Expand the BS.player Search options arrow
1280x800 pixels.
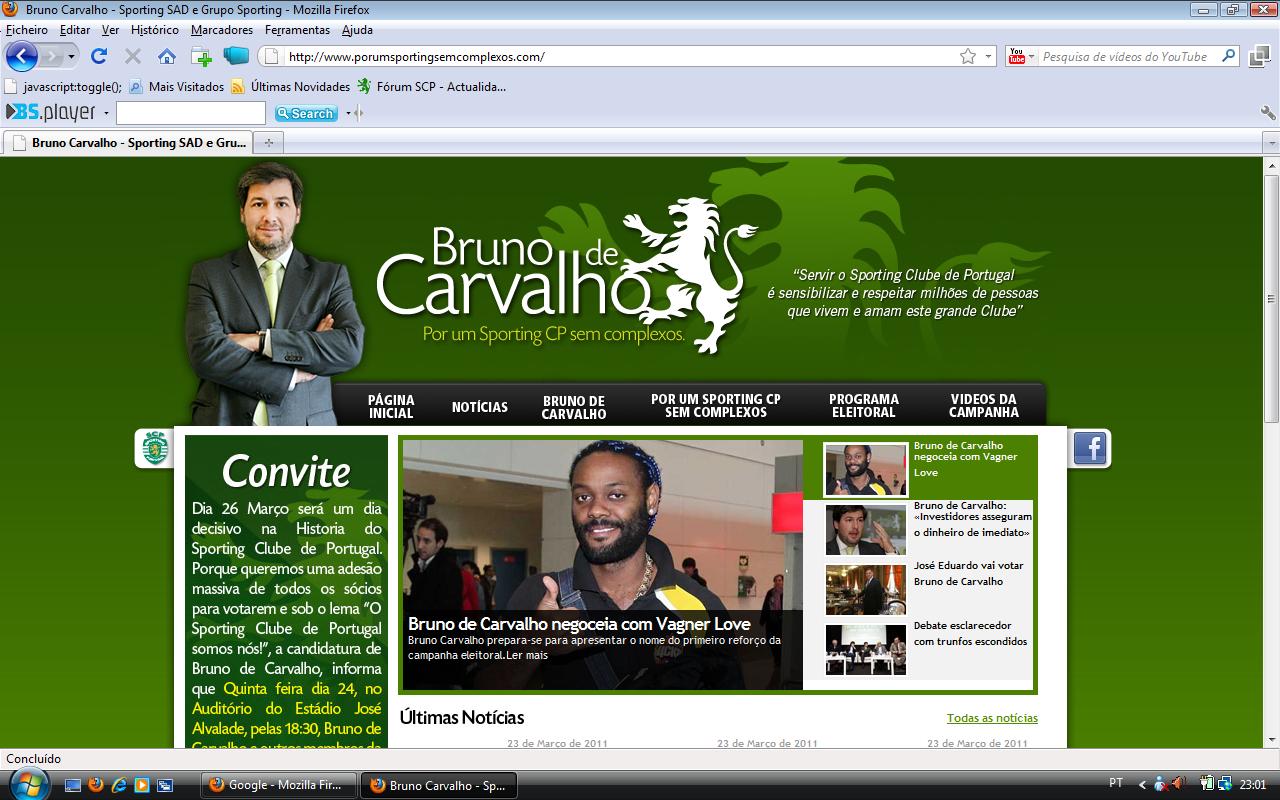[349, 114]
